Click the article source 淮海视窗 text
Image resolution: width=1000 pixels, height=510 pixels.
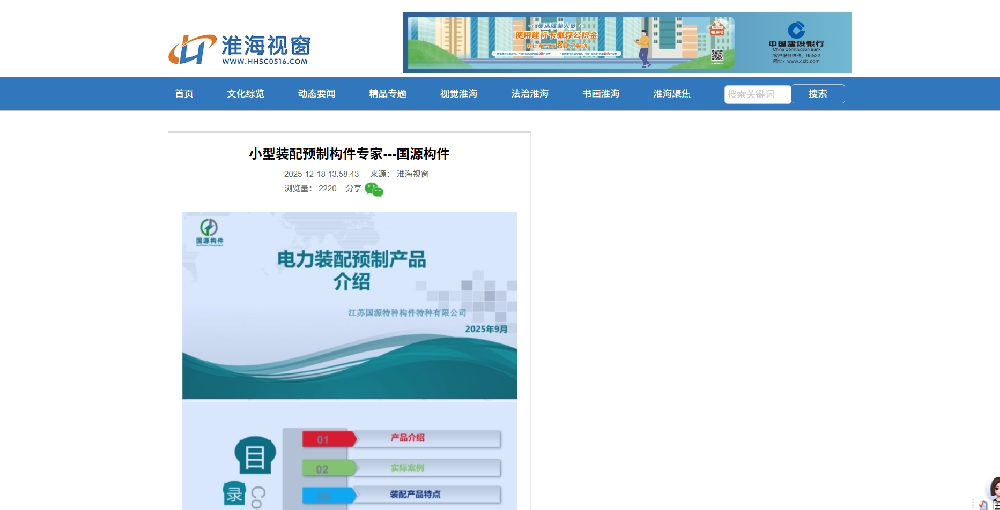point(412,173)
